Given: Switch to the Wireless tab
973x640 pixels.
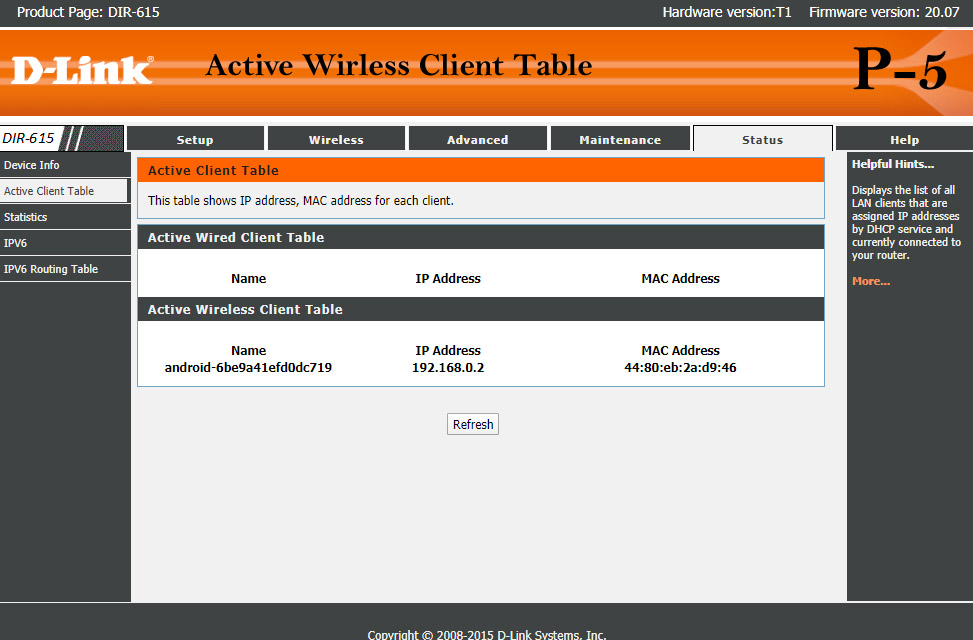Looking at the screenshot, I should [x=336, y=139].
